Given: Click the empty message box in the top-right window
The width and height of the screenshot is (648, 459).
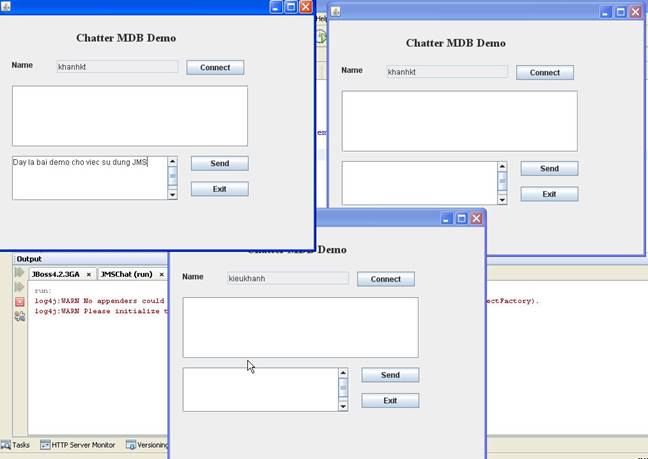Looking at the screenshot, I should [419, 183].
